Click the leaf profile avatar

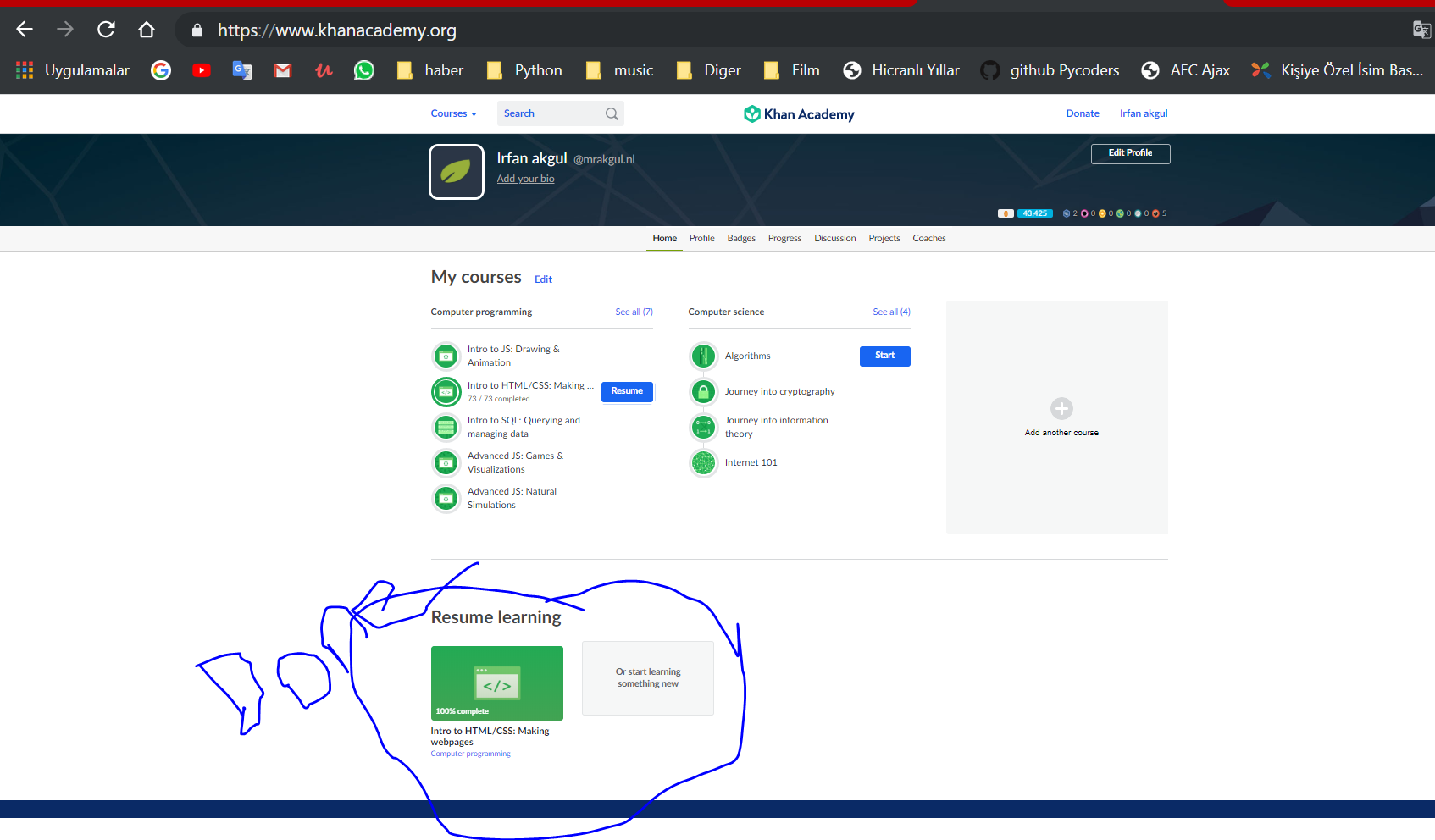[457, 172]
